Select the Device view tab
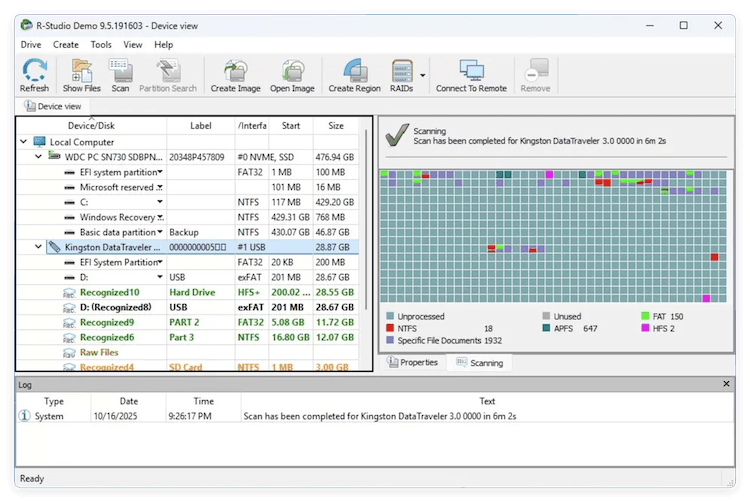Screen dimensions: 750x502 [x=58, y=106]
